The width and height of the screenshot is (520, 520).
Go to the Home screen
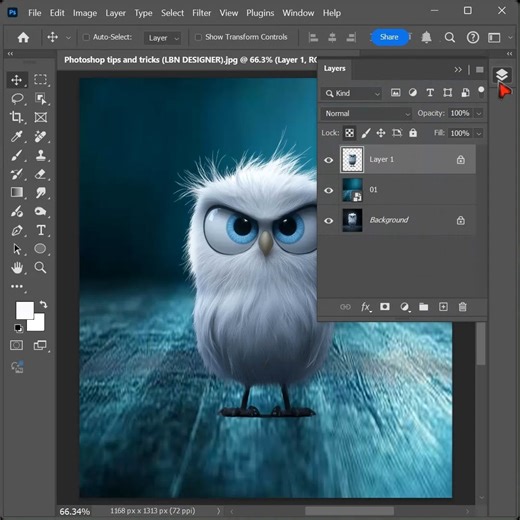coord(23,37)
